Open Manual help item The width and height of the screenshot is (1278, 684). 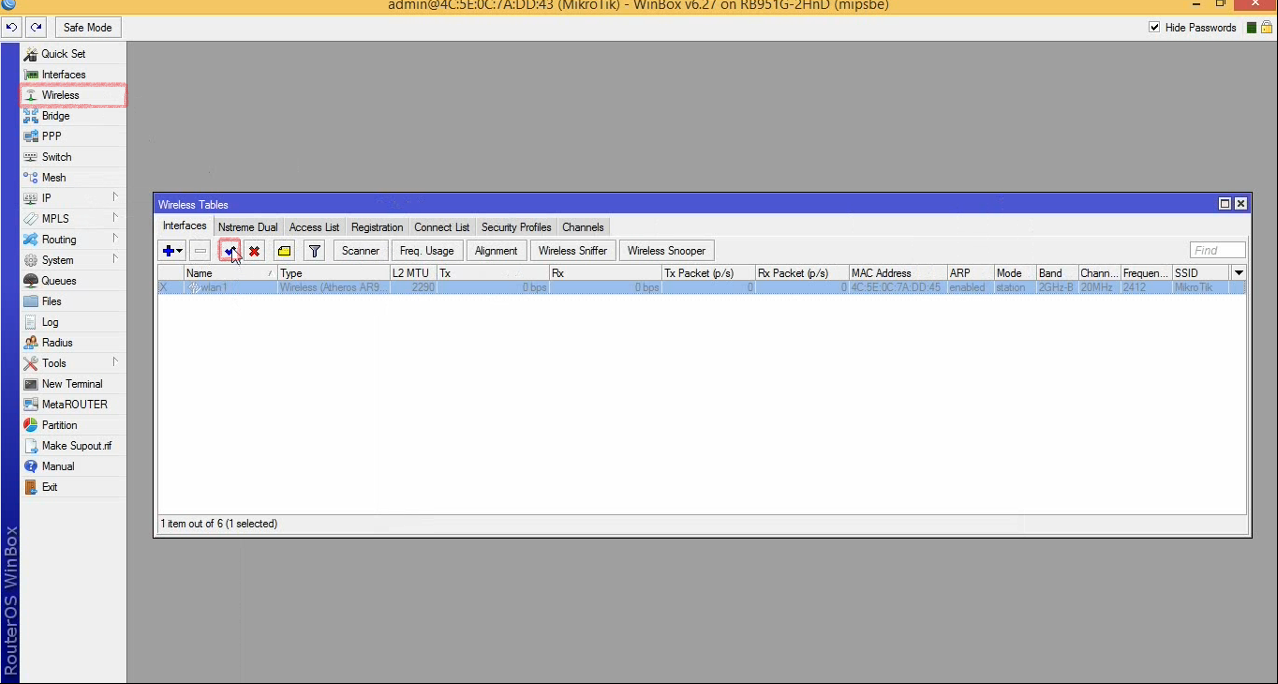72,466
